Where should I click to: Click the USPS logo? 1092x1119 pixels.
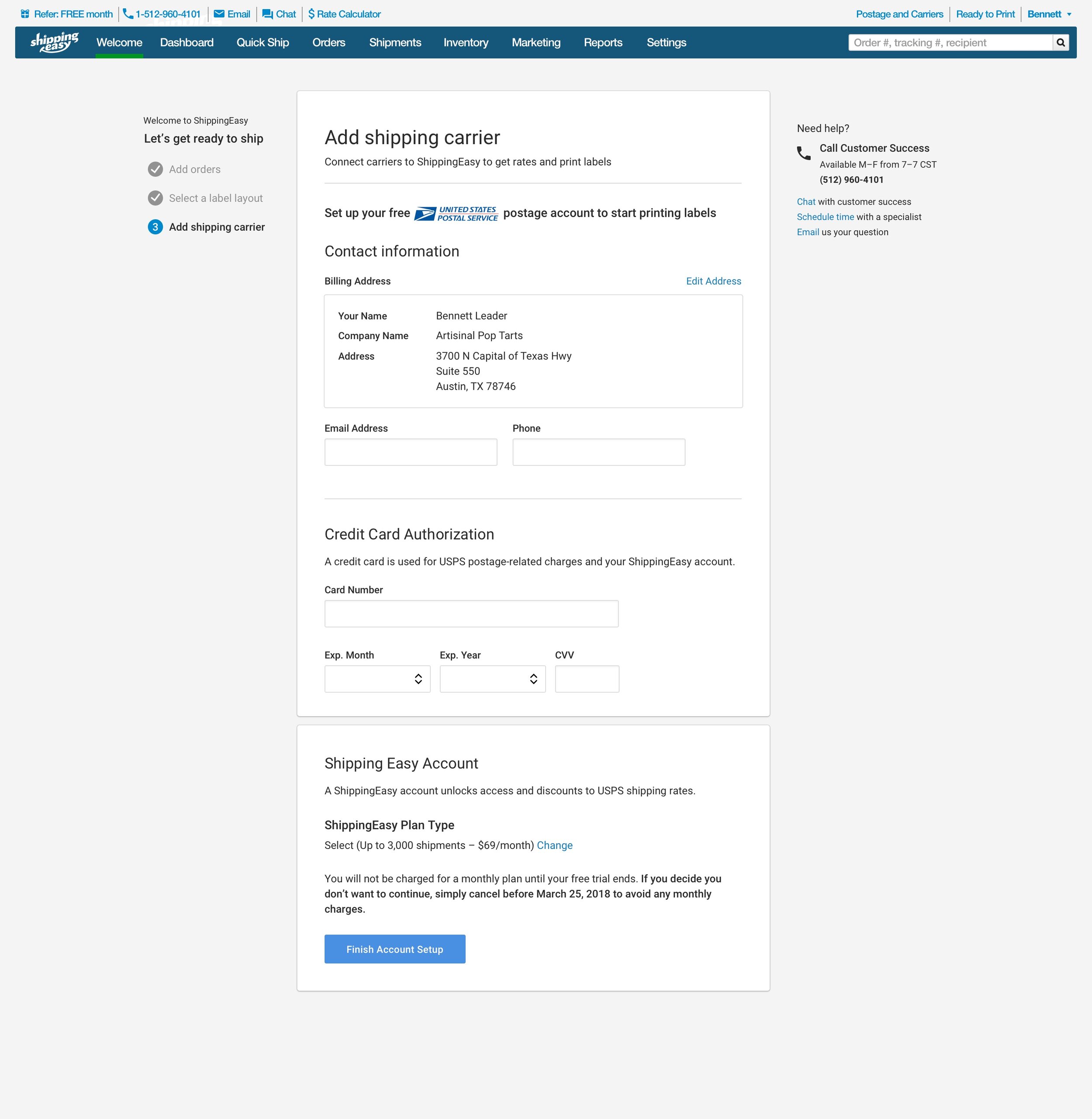pyautogui.click(x=456, y=214)
